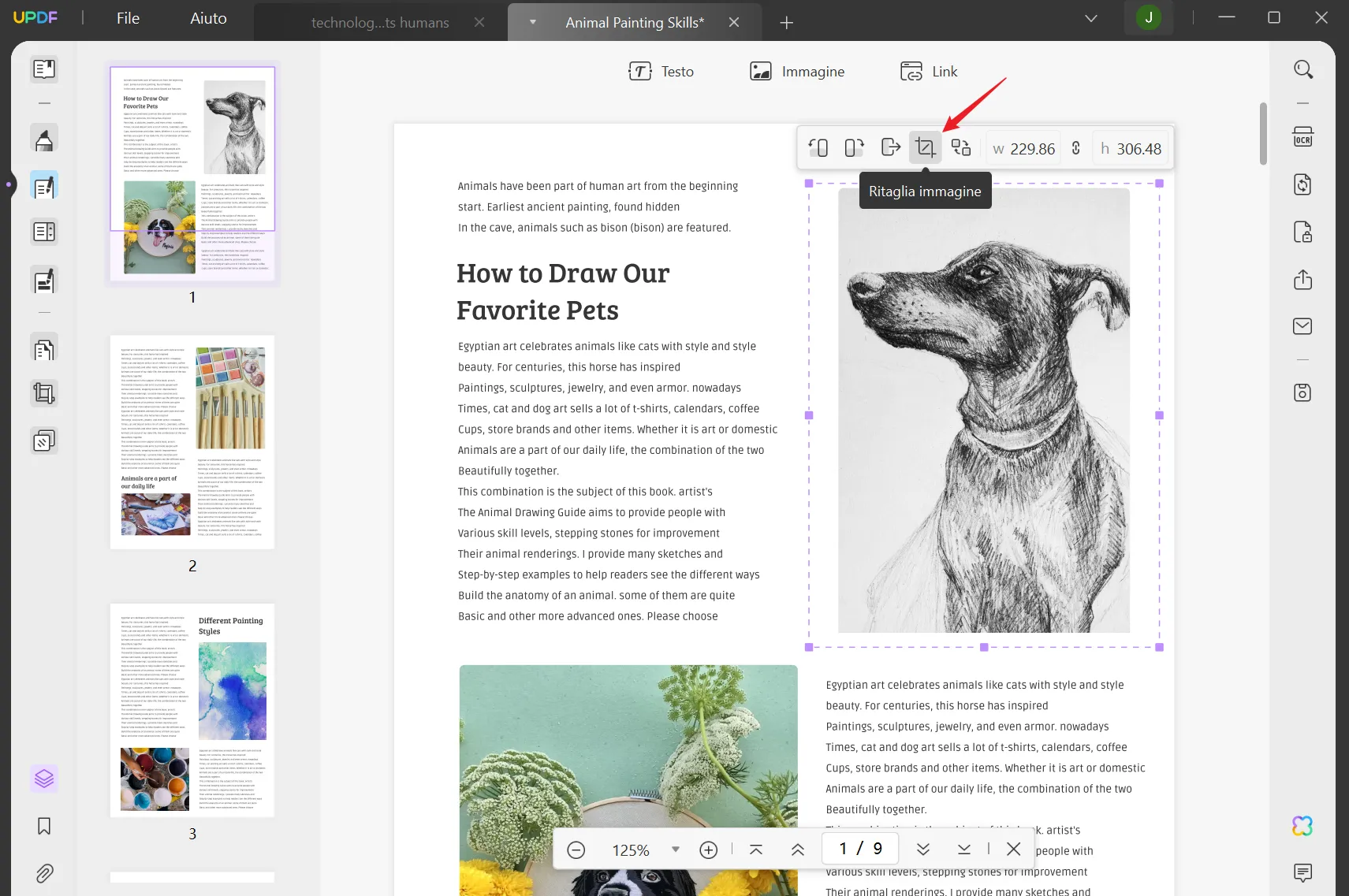
Task: Rotate image clockwise
Action: click(854, 147)
